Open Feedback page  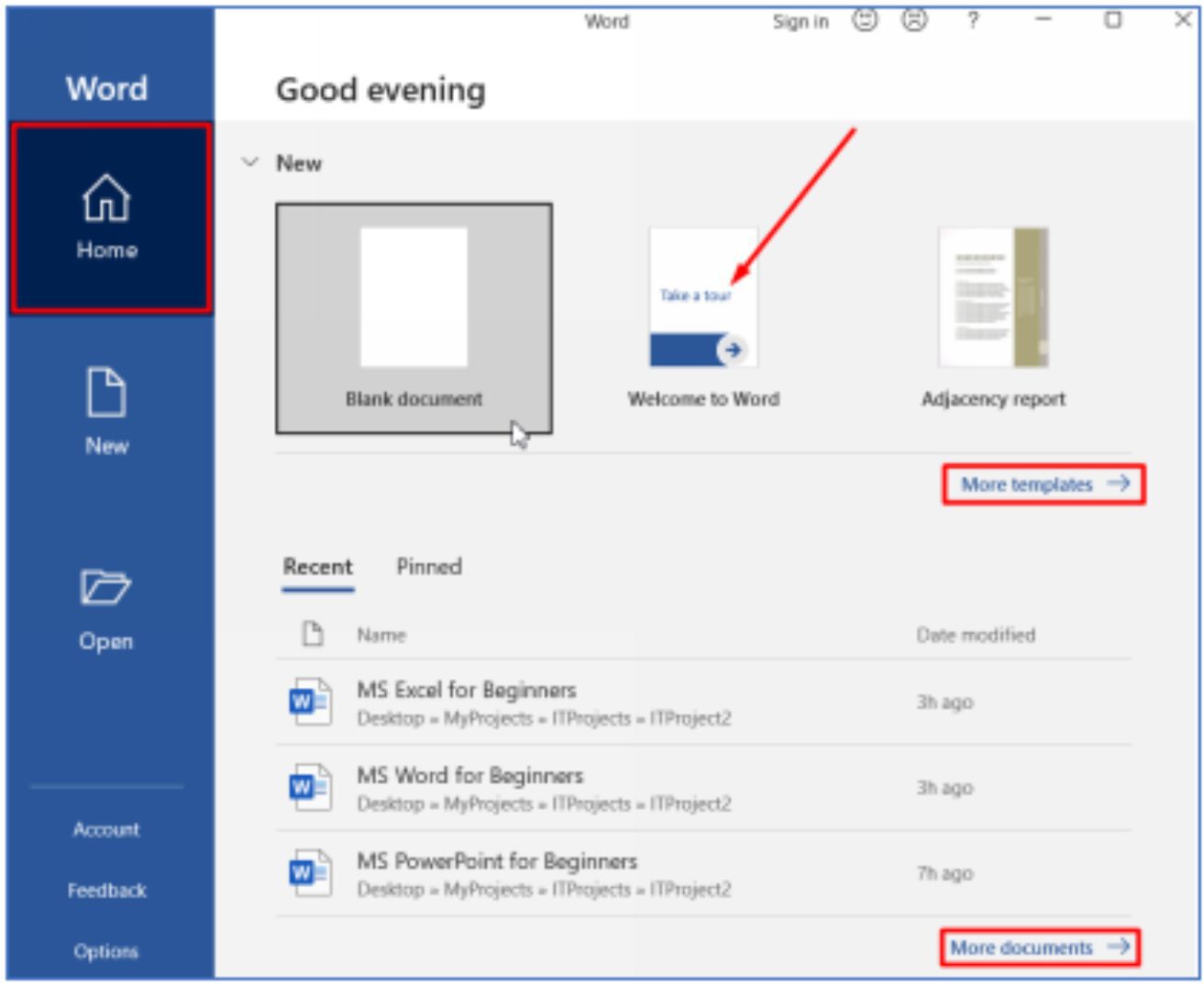point(106,890)
